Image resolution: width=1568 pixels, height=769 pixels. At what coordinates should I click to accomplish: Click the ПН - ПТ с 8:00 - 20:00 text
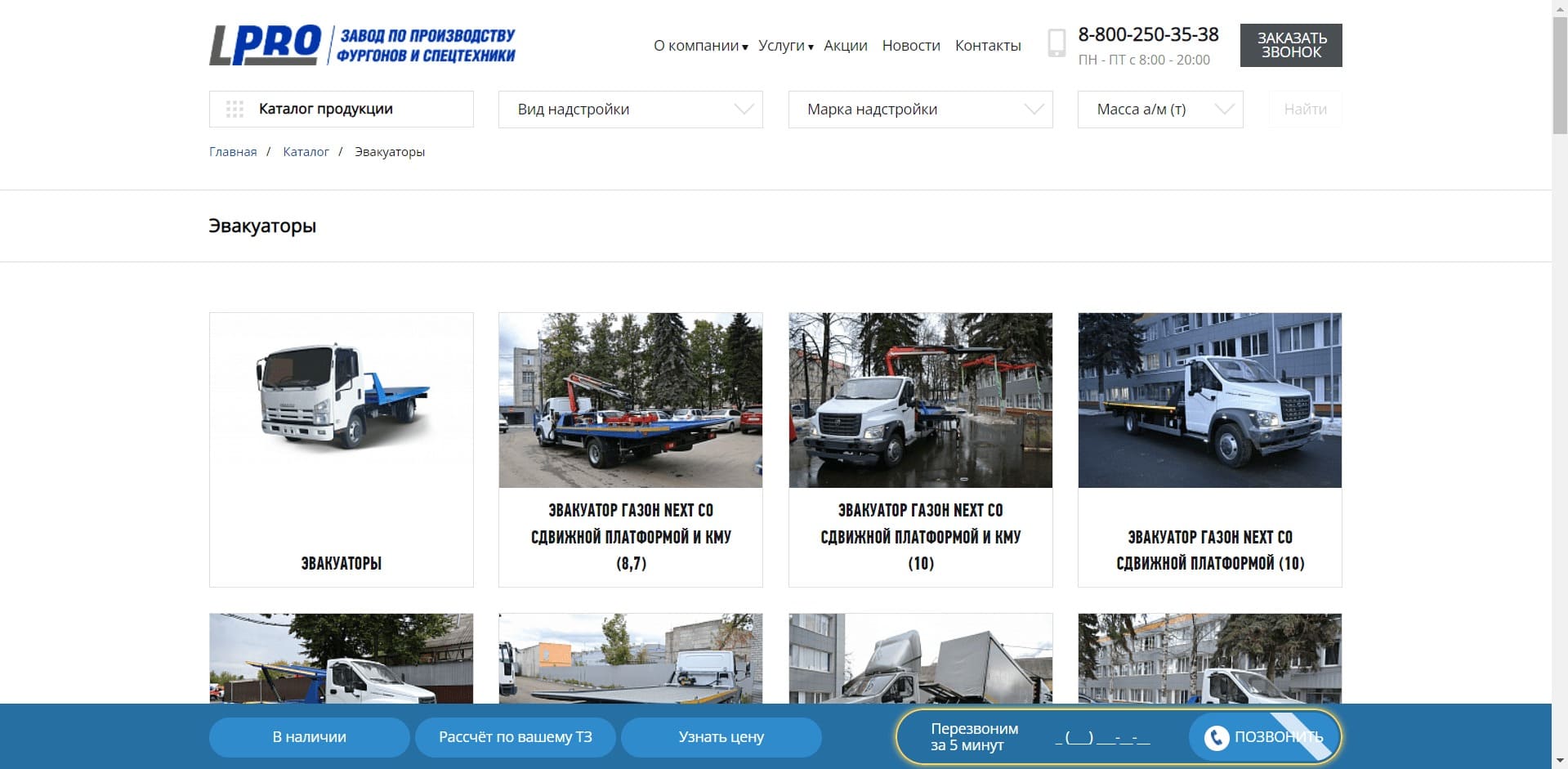click(x=1144, y=60)
